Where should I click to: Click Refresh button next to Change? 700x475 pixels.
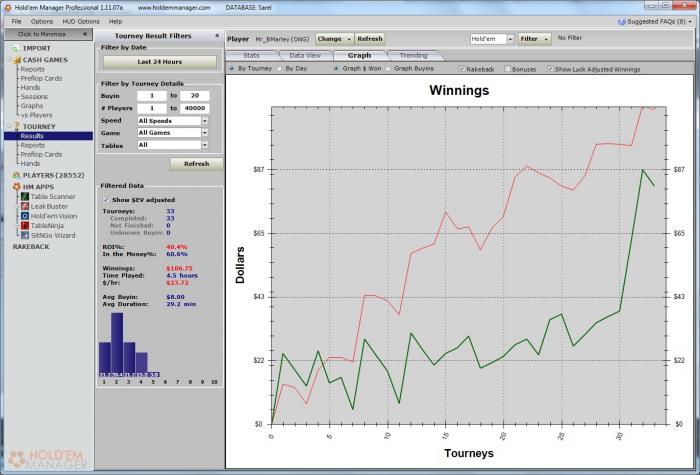click(x=370, y=39)
